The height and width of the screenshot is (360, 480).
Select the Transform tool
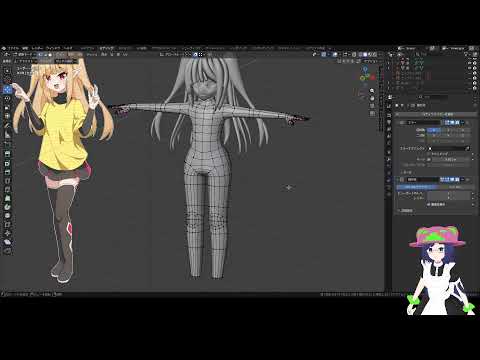click(x=7, y=116)
